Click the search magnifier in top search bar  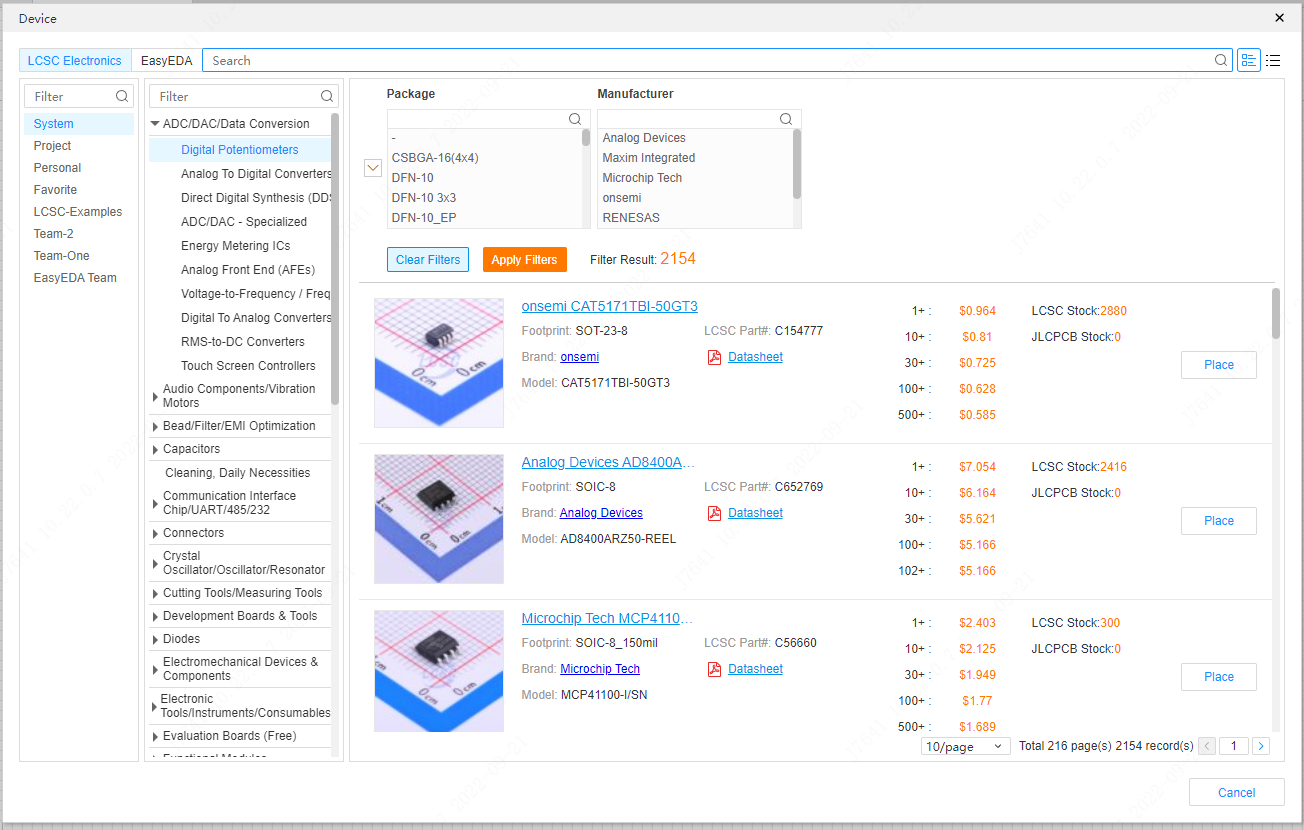pos(1221,60)
